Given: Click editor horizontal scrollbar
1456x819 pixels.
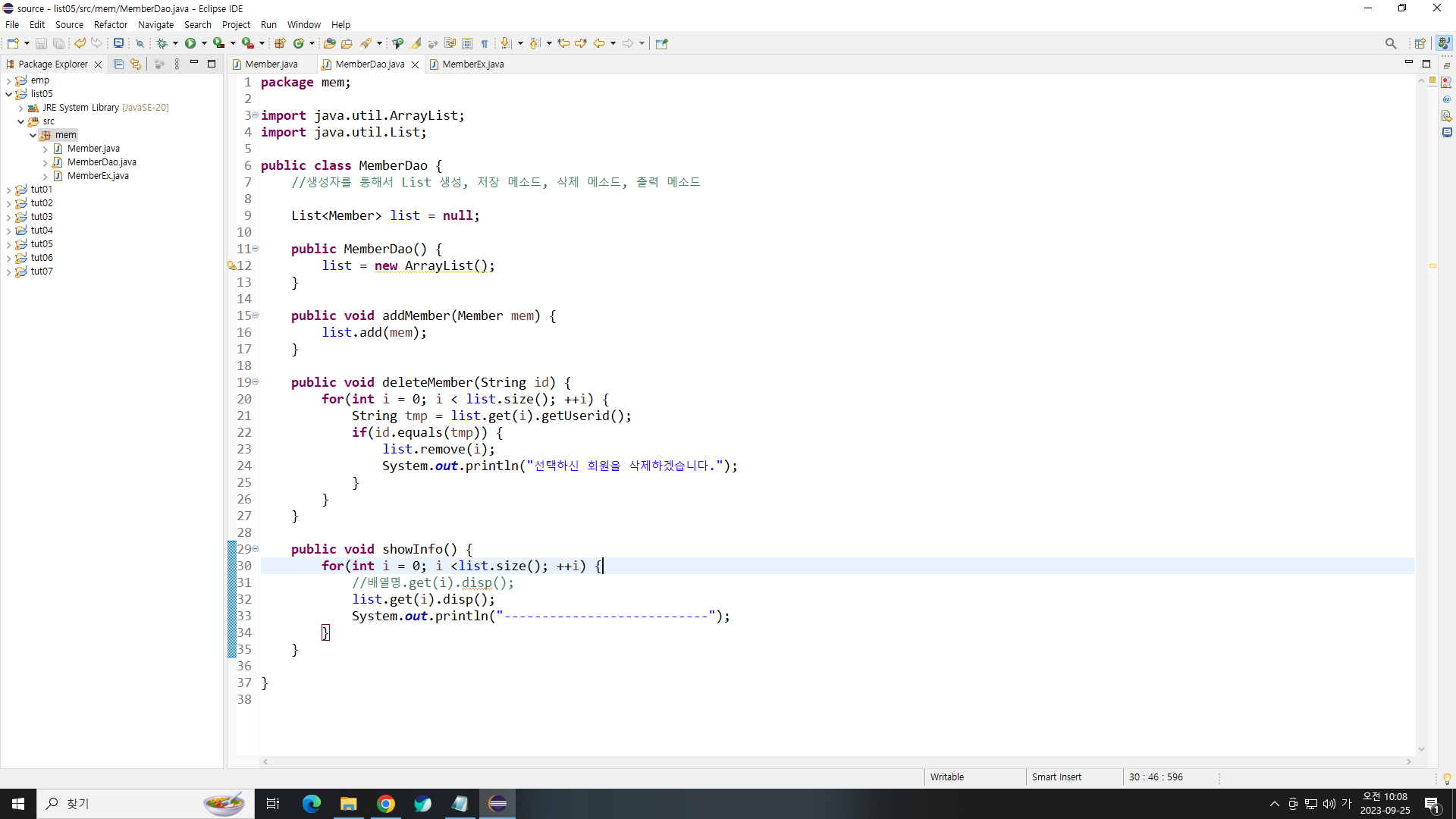Looking at the screenshot, I should coord(836,761).
